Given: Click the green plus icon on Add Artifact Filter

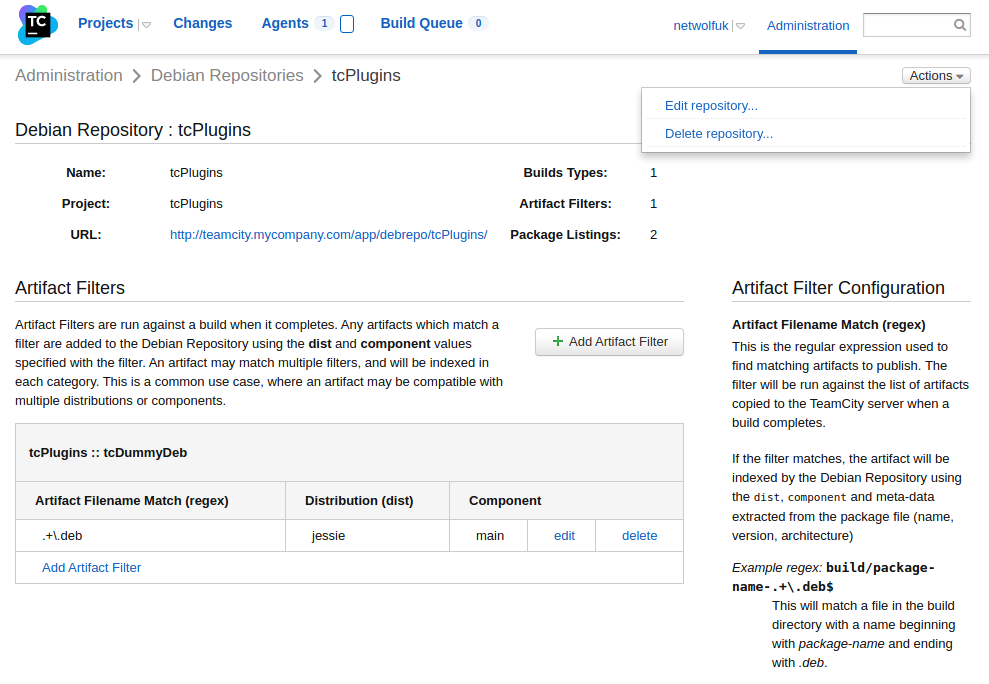Looking at the screenshot, I should [x=558, y=341].
